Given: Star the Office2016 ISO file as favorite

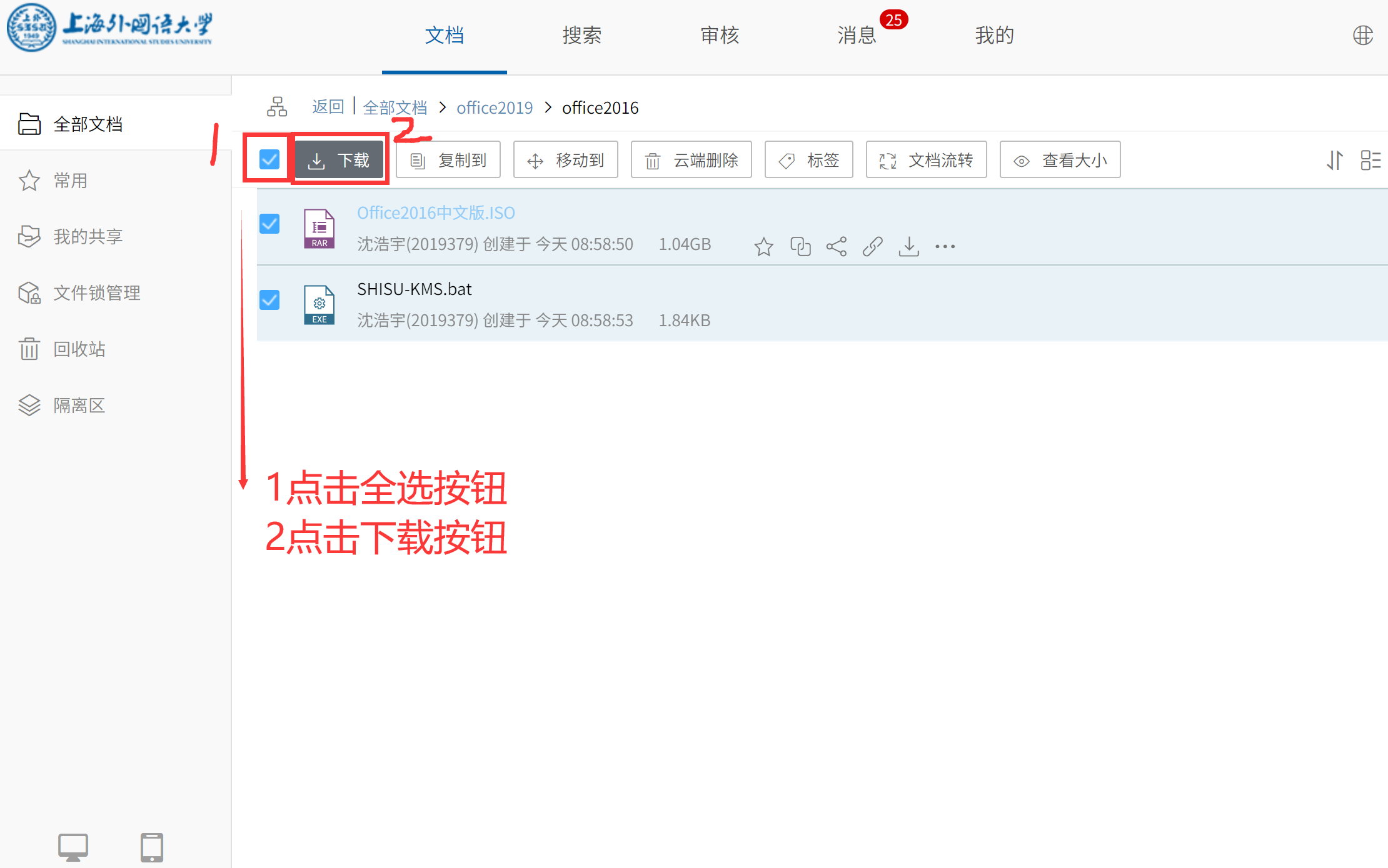Looking at the screenshot, I should pyautogui.click(x=763, y=247).
